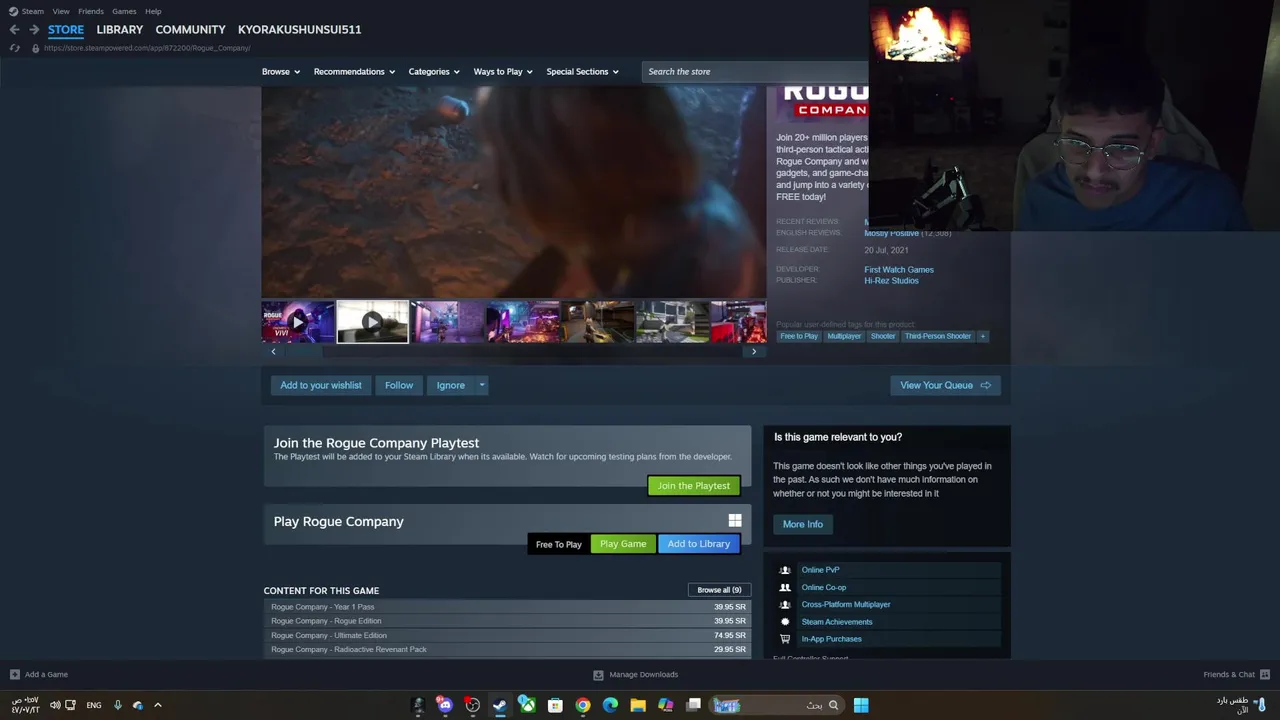1280x720 pixels.
Task: Expand the Recommendations dropdown
Action: (x=354, y=72)
